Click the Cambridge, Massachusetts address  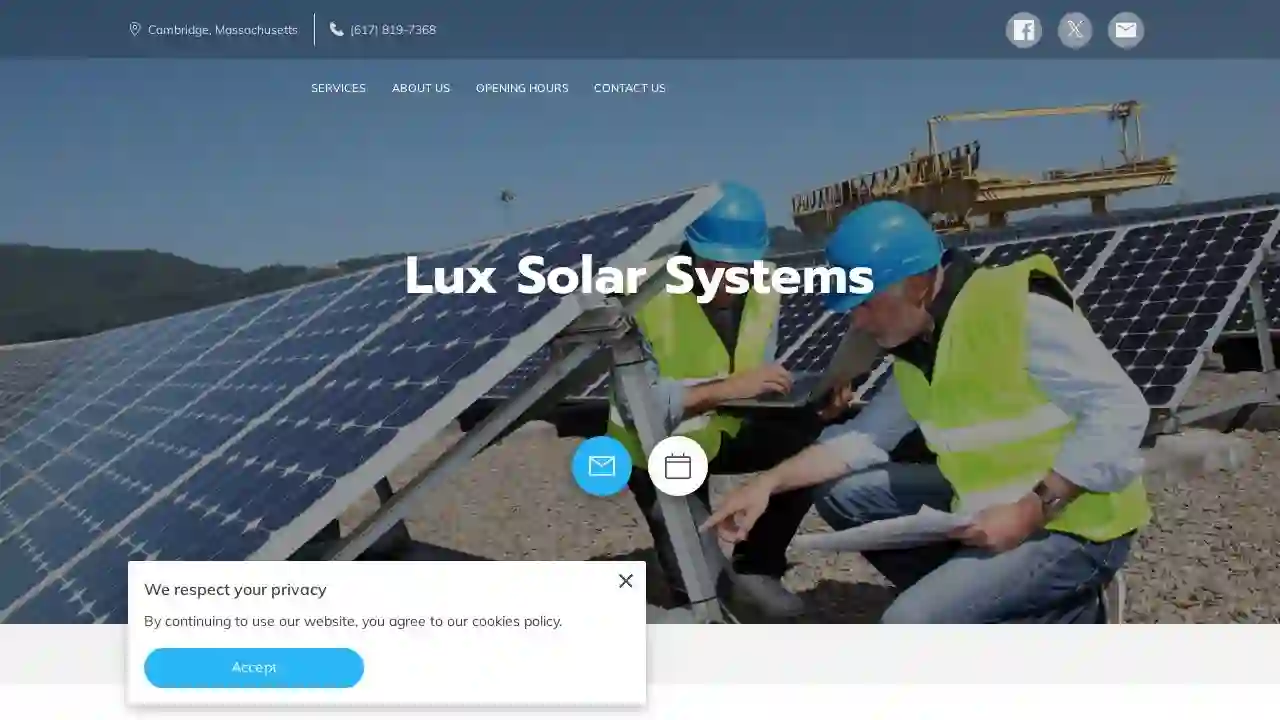223,30
